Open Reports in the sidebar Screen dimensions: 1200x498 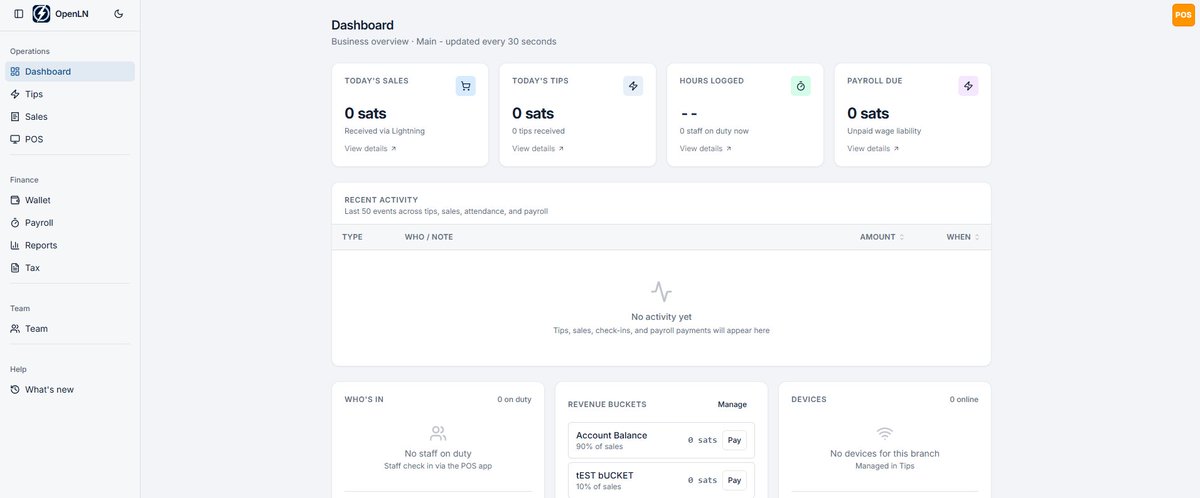pos(70,245)
